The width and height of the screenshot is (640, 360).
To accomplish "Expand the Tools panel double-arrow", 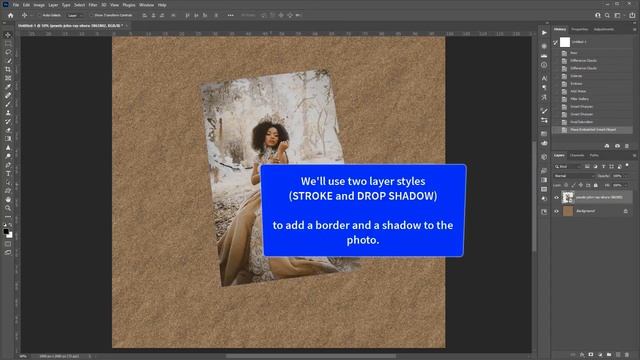I will tap(4, 23).
